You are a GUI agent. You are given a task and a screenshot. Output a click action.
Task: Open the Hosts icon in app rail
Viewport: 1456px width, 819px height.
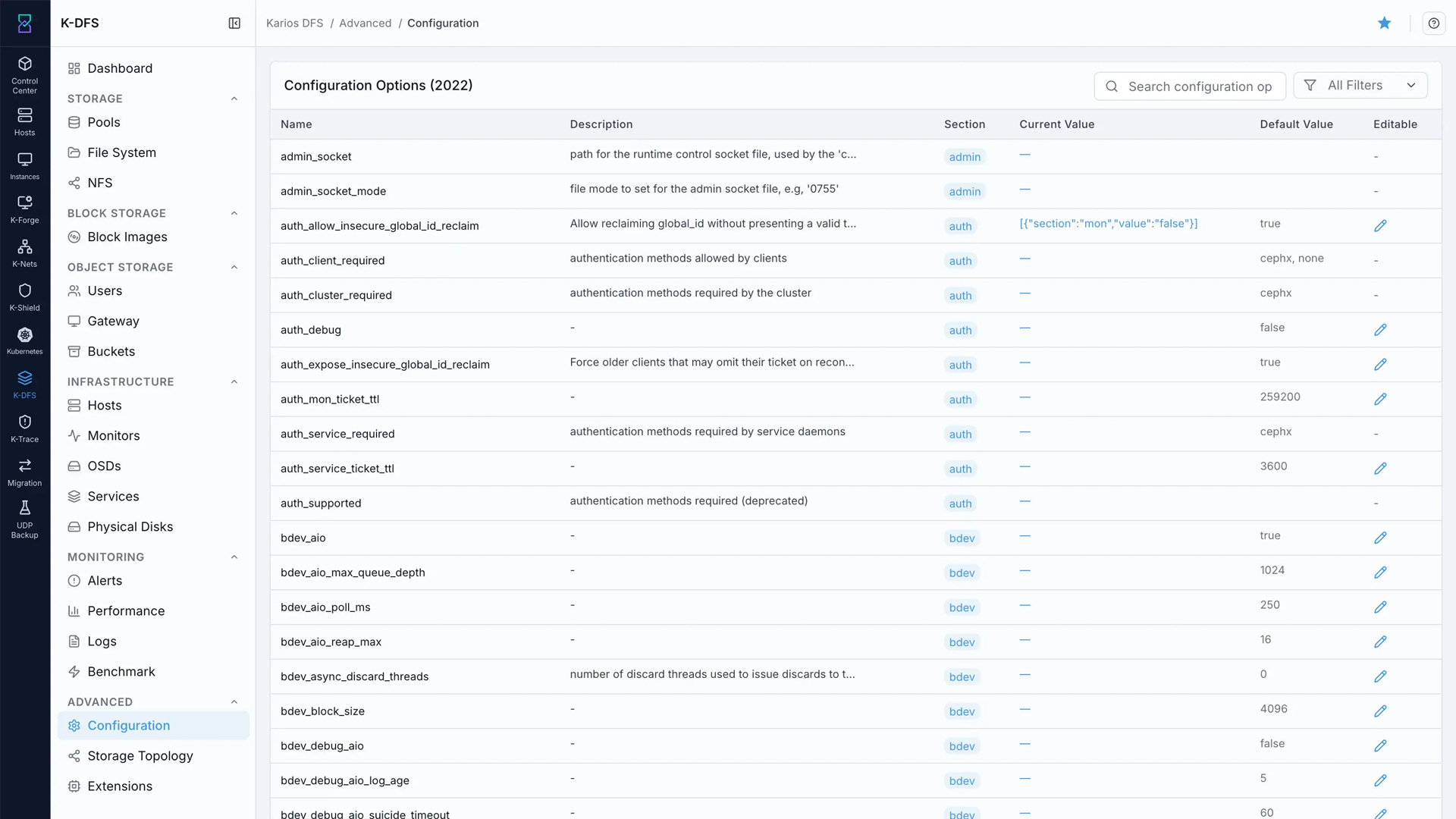(x=24, y=121)
